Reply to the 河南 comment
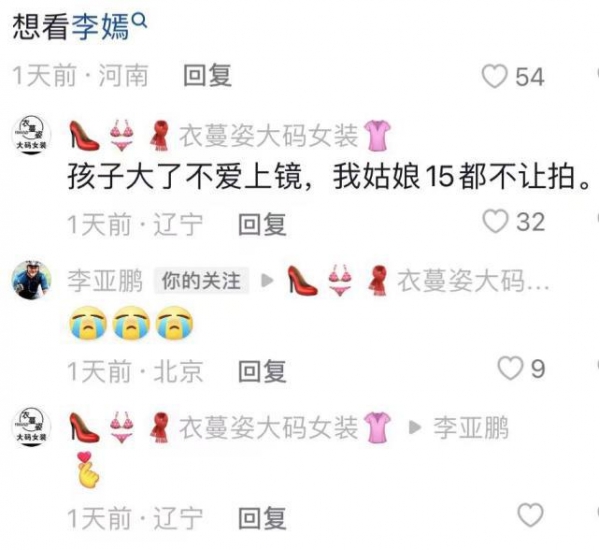The width and height of the screenshot is (600, 550). coord(207,75)
